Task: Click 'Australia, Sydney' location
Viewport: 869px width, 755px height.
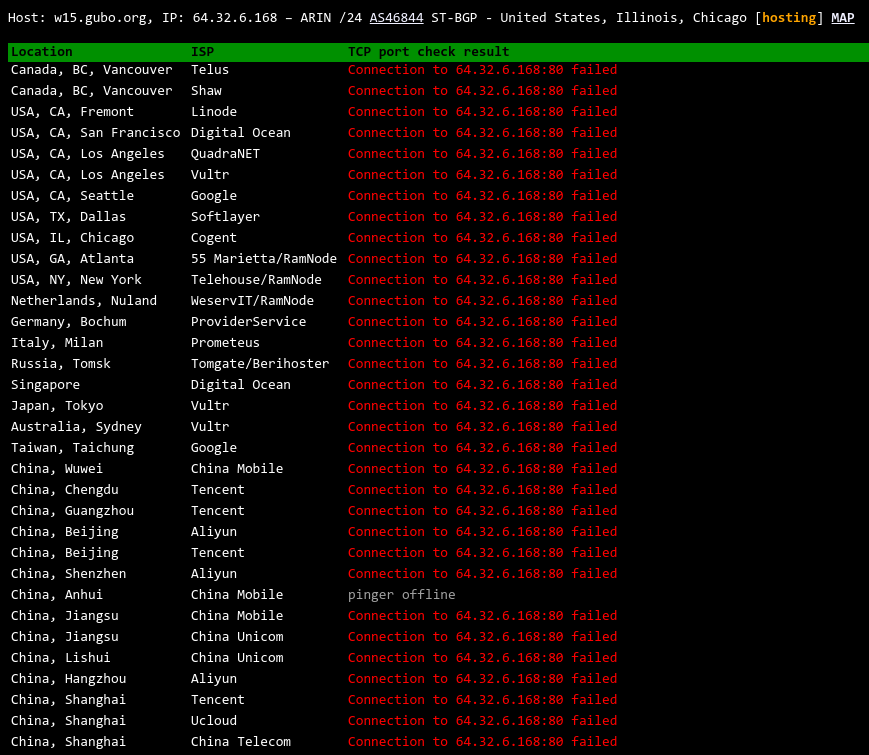Action: (76, 427)
